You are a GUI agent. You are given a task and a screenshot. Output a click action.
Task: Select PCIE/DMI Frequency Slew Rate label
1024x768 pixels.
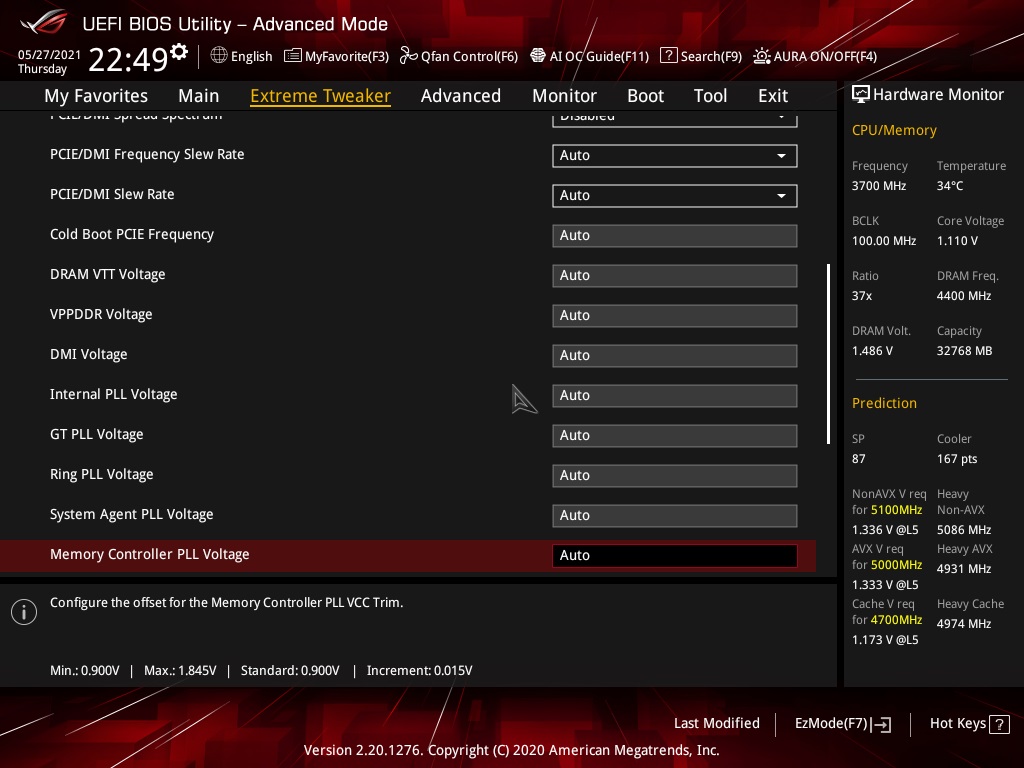coord(147,154)
